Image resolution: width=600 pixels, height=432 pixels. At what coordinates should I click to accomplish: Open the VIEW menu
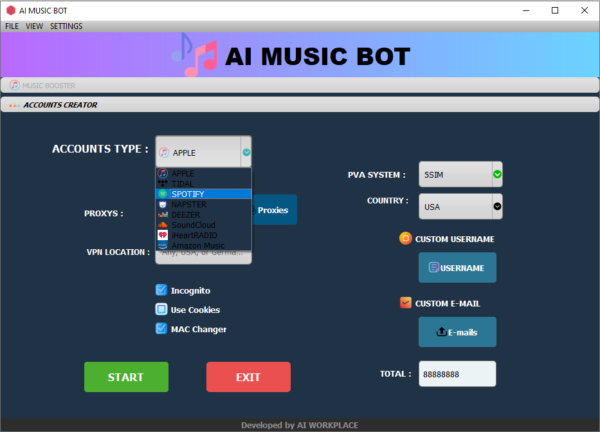(x=34, y=26)
